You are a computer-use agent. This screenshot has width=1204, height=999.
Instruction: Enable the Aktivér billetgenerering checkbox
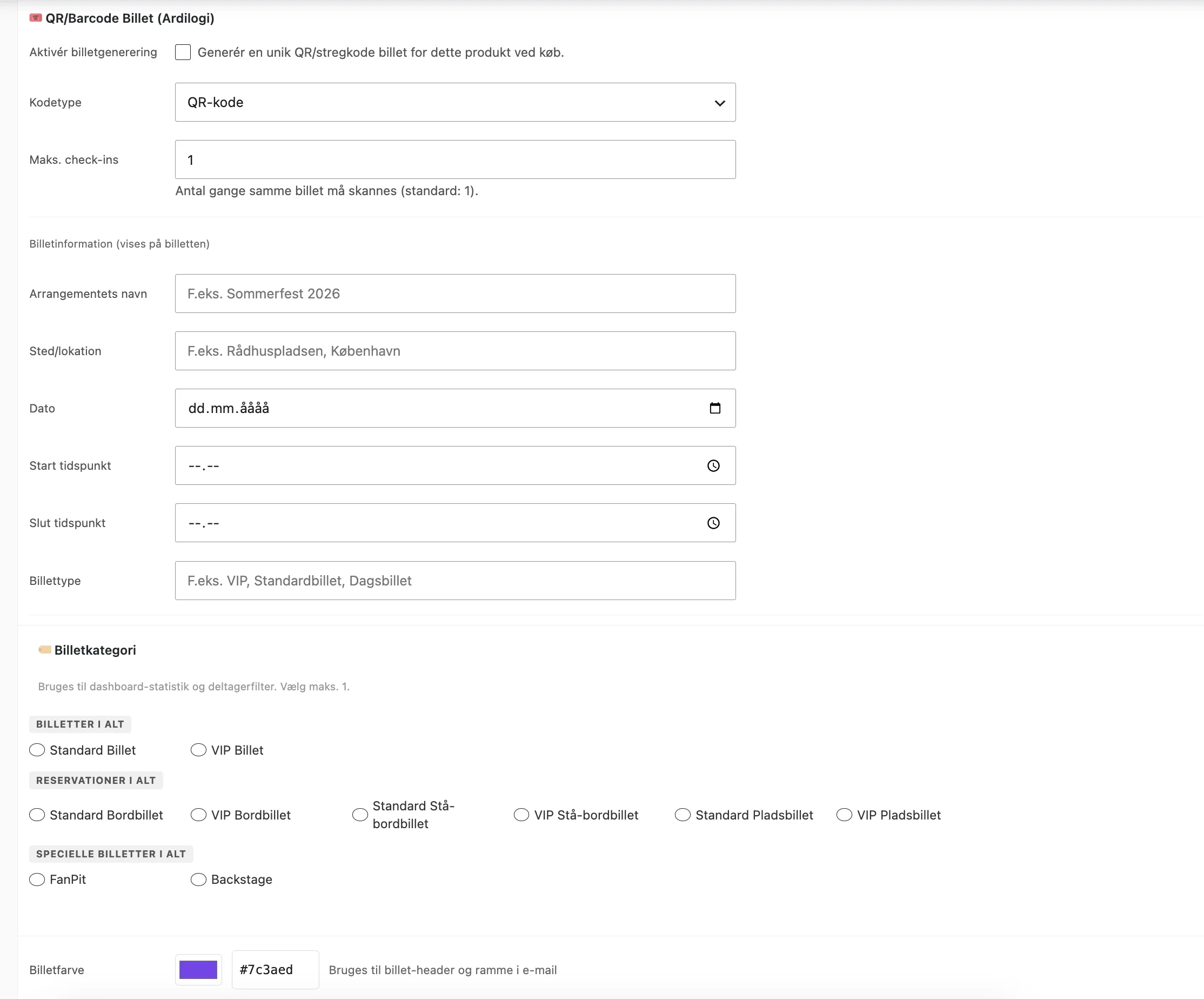click(183, 52)
